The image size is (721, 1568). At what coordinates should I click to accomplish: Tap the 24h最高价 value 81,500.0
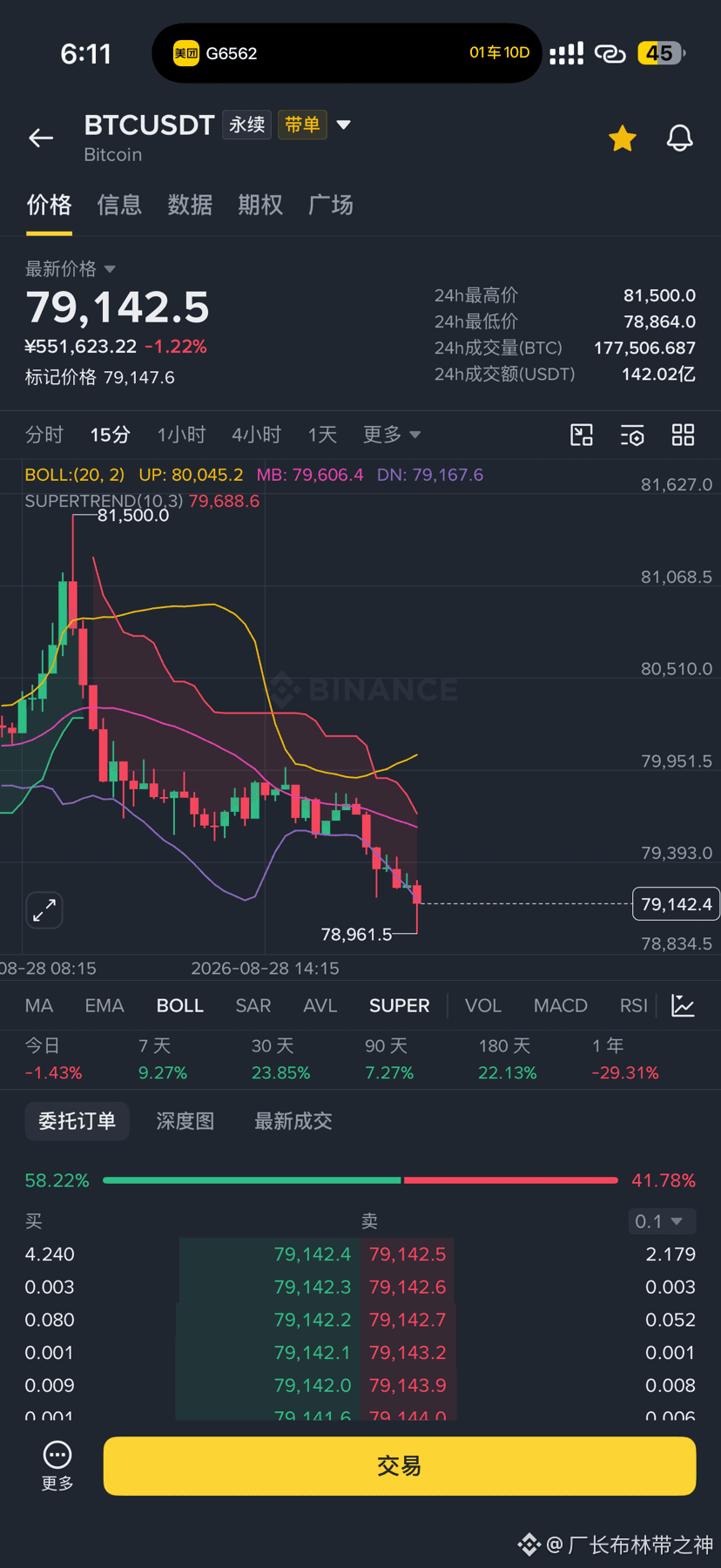[x=659, y=295]
